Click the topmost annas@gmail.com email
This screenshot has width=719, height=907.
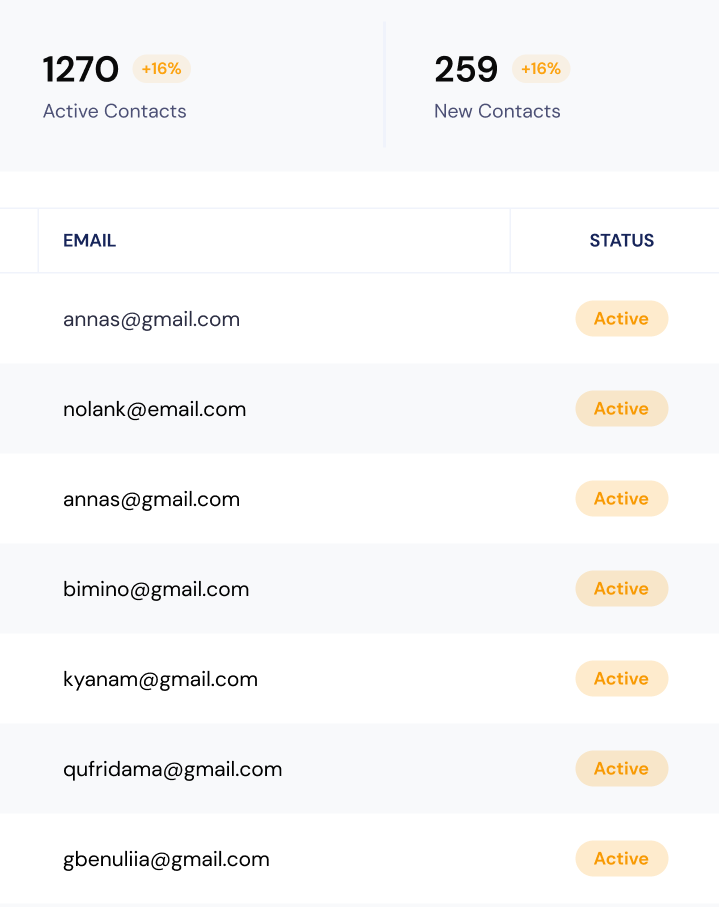click(151, 319)
